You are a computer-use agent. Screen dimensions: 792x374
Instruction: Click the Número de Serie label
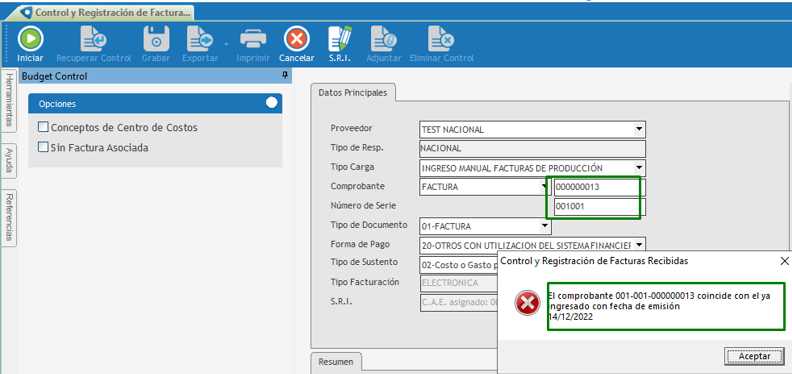coord(363,205)
